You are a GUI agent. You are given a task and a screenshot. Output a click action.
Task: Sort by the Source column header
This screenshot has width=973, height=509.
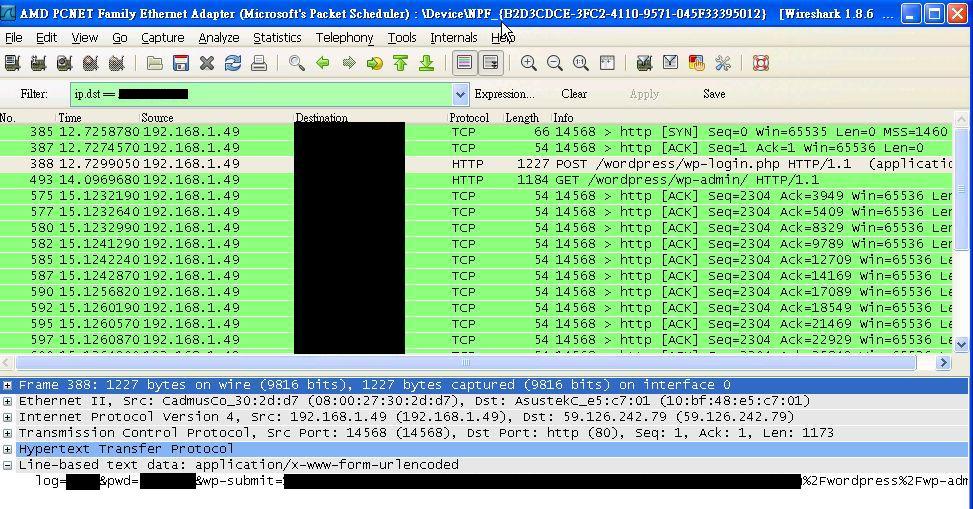(x=157, y=118)
